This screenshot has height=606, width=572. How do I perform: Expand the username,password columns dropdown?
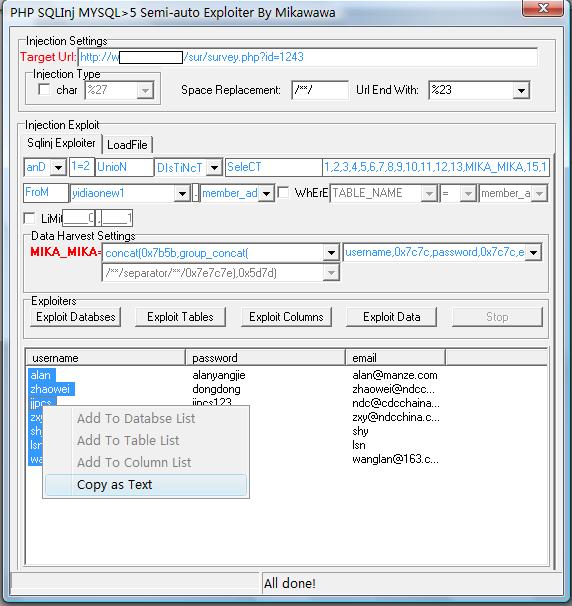point(533,253)
